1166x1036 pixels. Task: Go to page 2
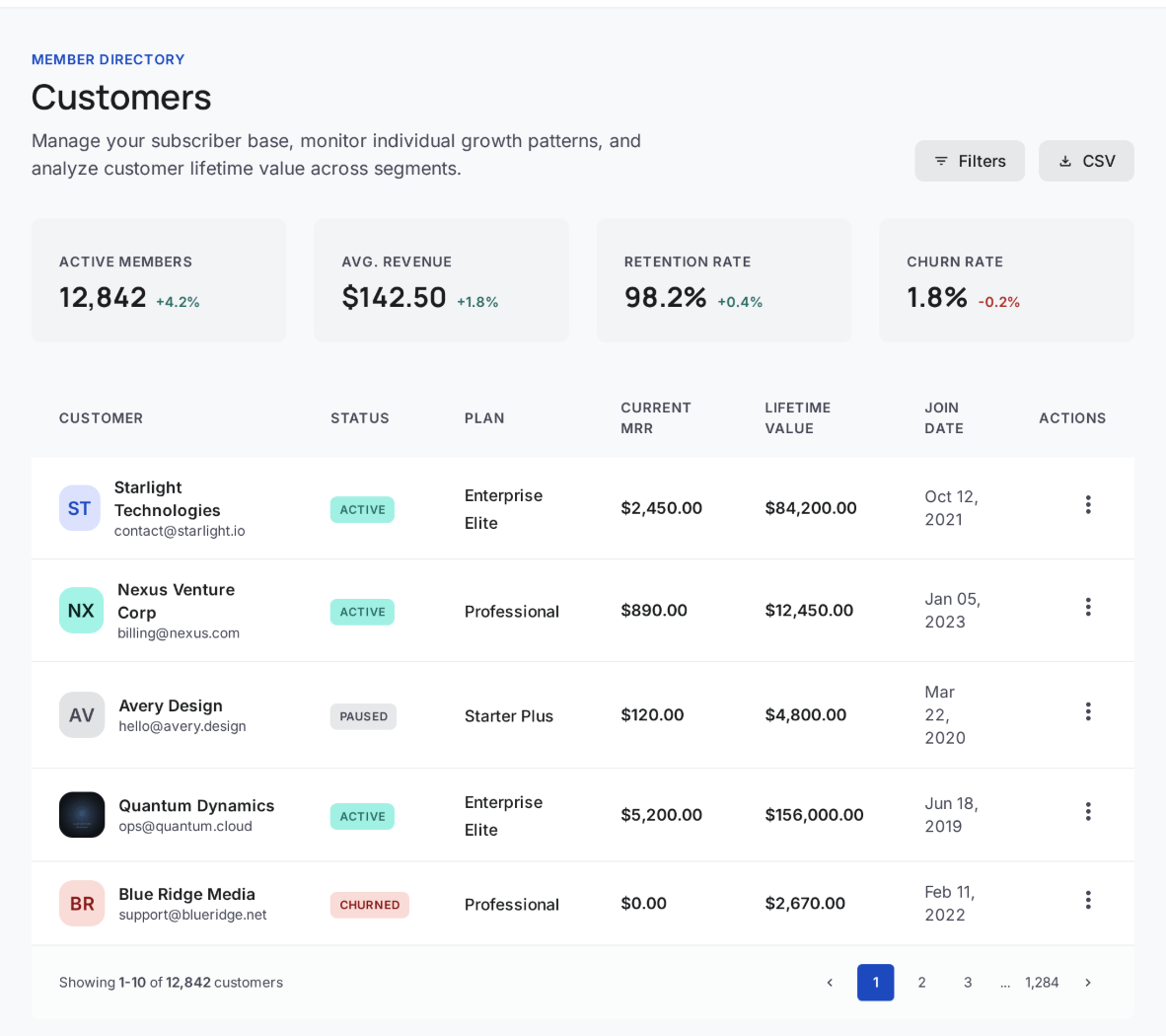(921, 983)
